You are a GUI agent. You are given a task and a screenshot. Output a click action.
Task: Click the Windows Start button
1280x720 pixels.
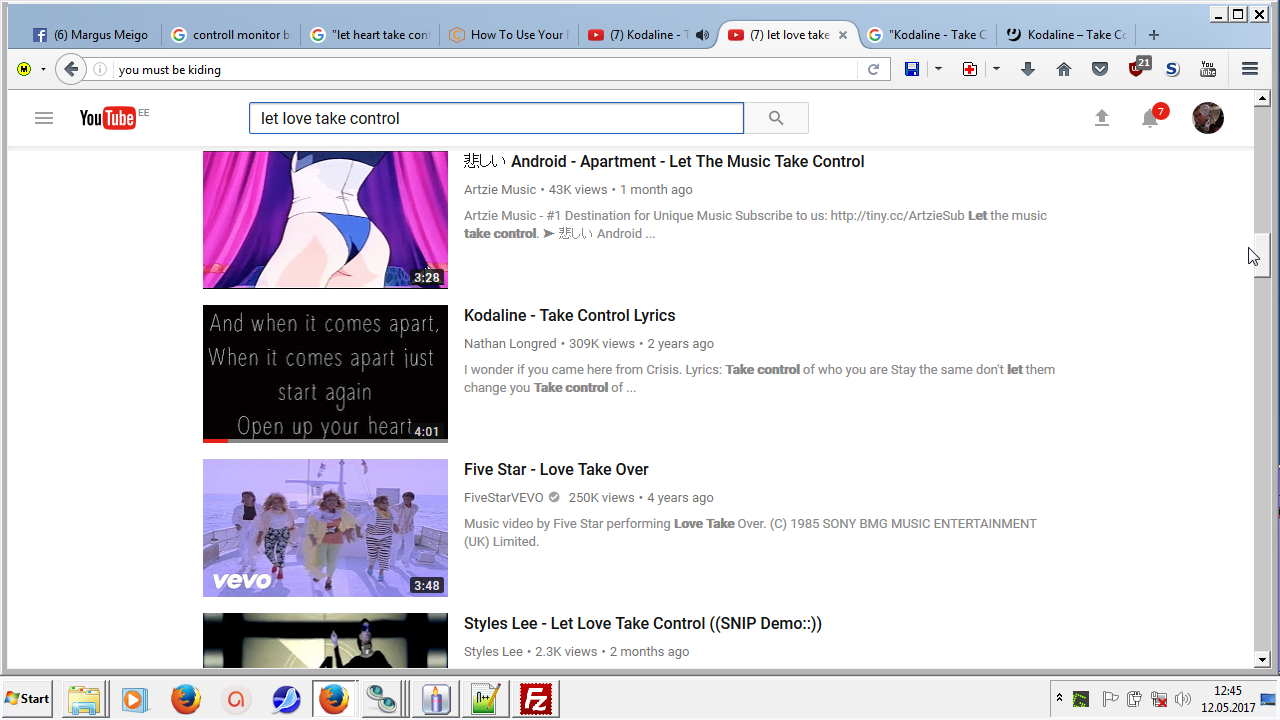pyautogui.click(x=28, y=699)
